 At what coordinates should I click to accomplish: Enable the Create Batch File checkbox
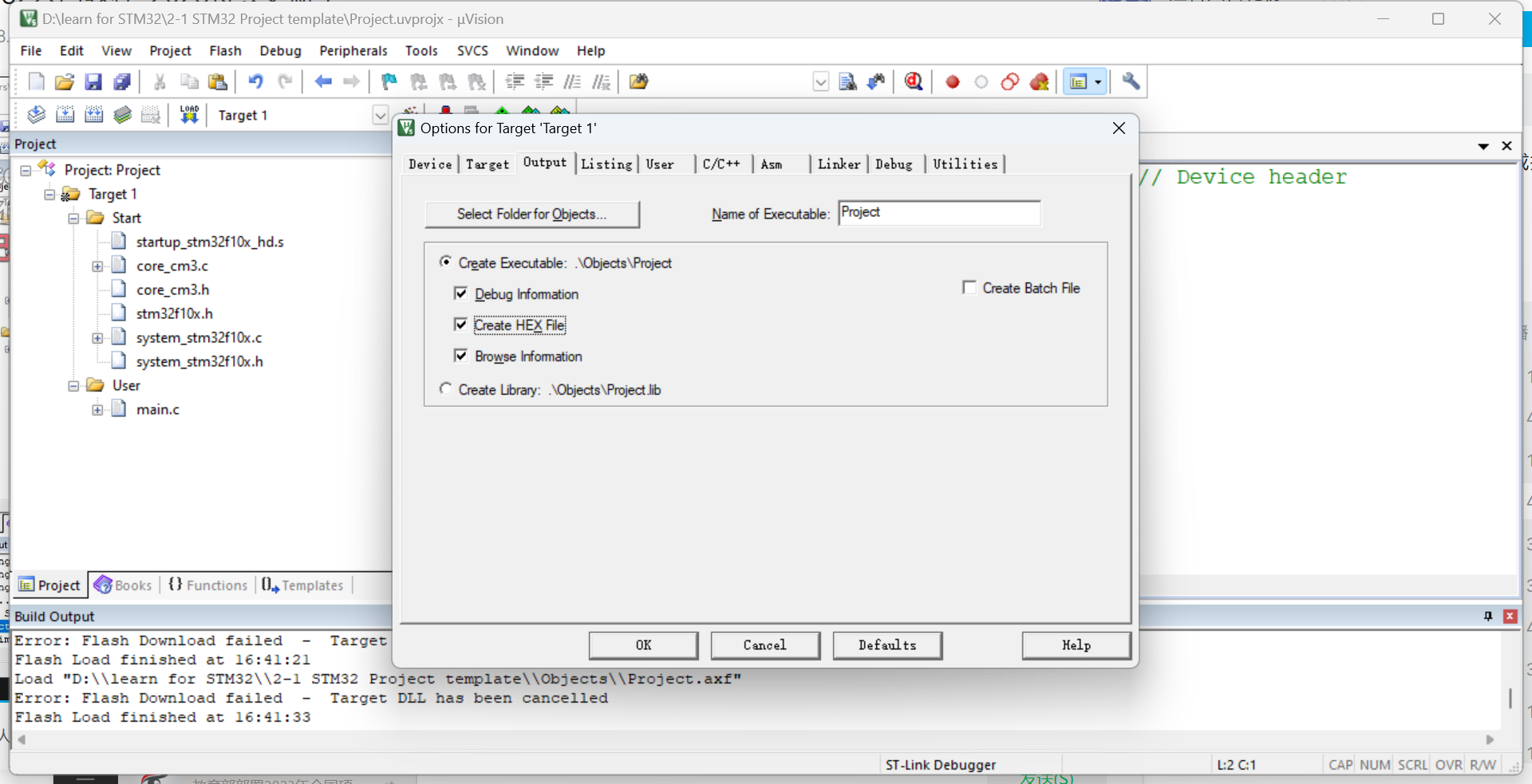[969, 287]
